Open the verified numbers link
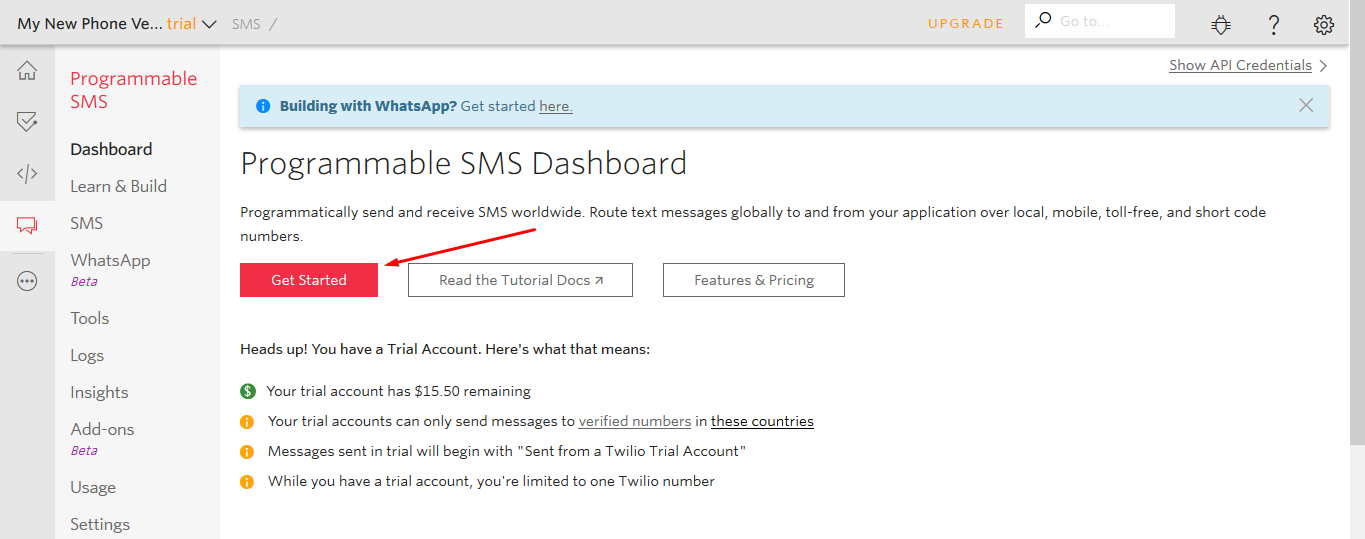1365x539 pixels. point(635,421)
